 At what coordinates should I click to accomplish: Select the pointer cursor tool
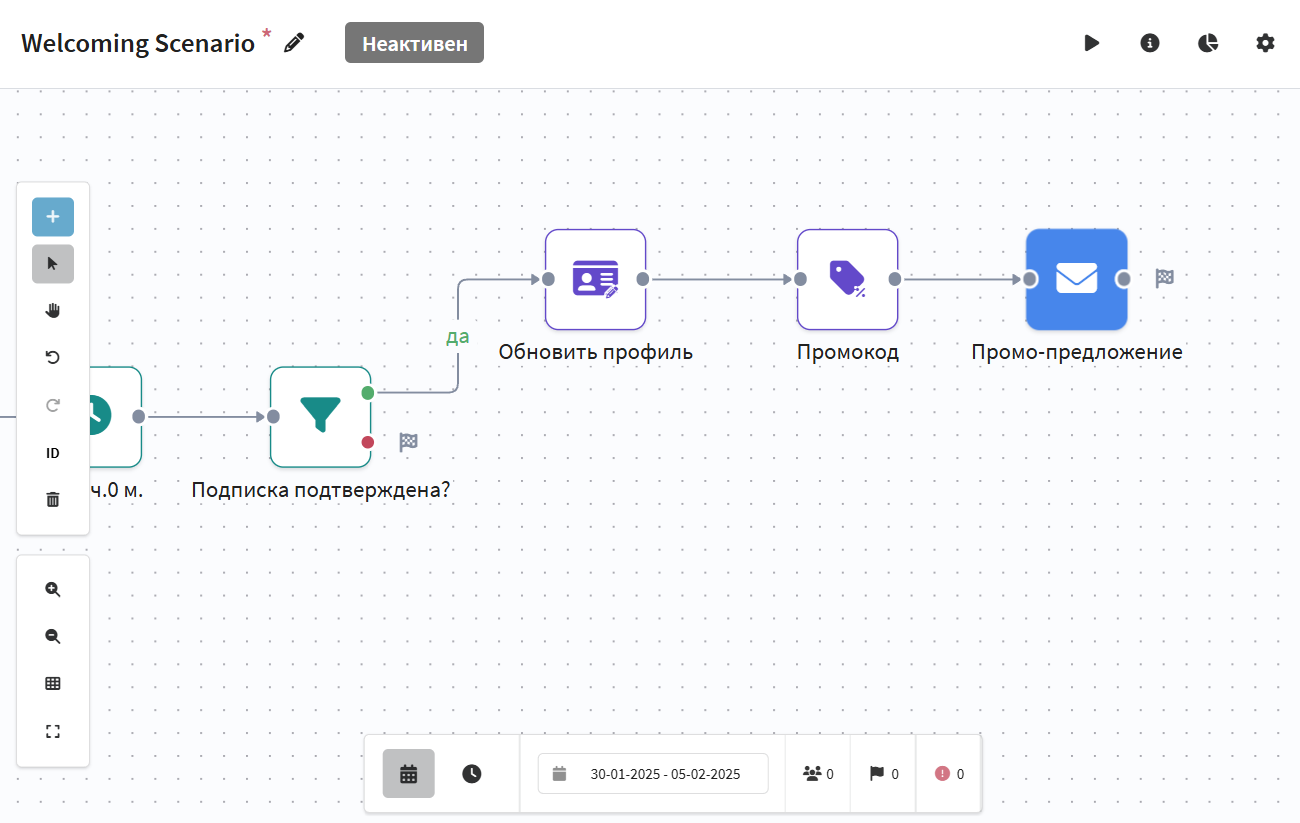pos(53,264)
